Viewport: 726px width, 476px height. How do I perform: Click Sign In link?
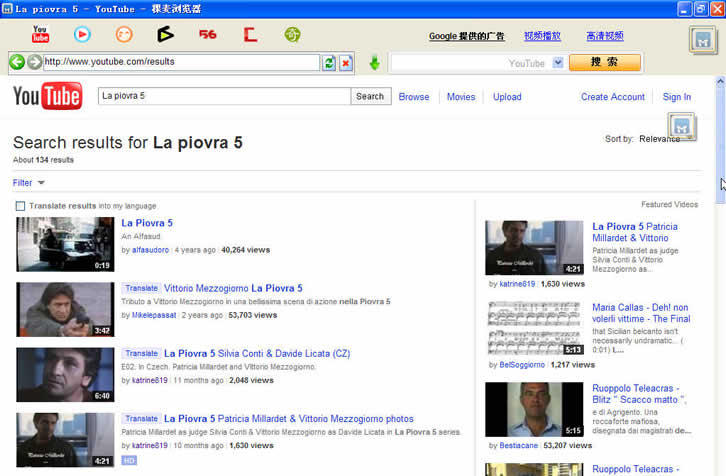[676, 97]
